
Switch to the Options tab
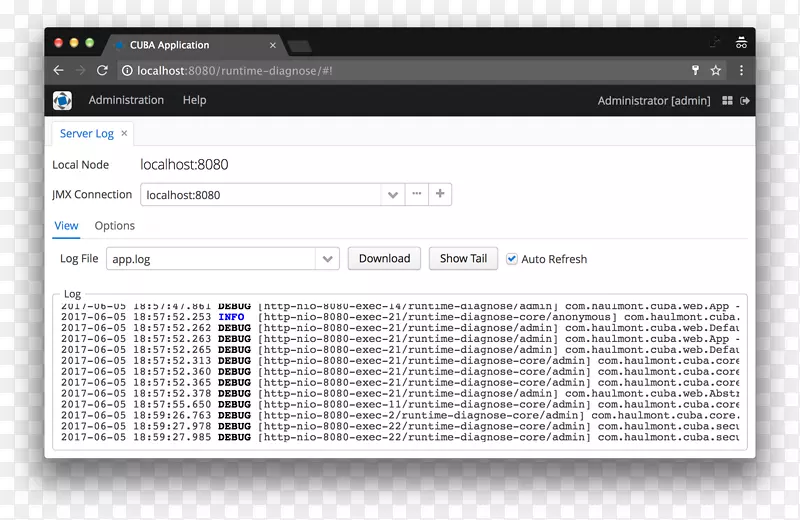115,226
